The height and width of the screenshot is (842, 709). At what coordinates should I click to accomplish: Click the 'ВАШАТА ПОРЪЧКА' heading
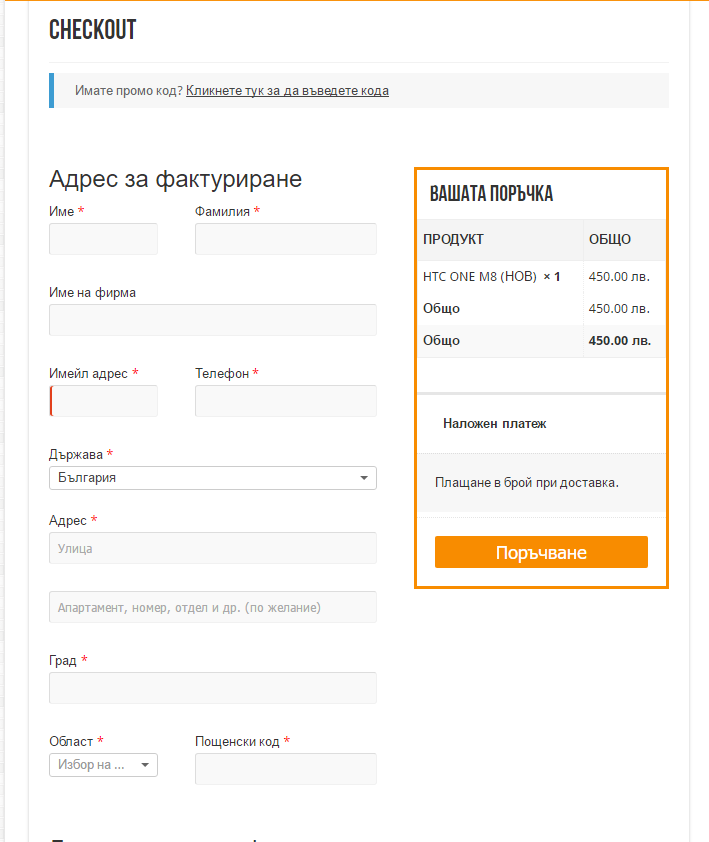[491, 194]
